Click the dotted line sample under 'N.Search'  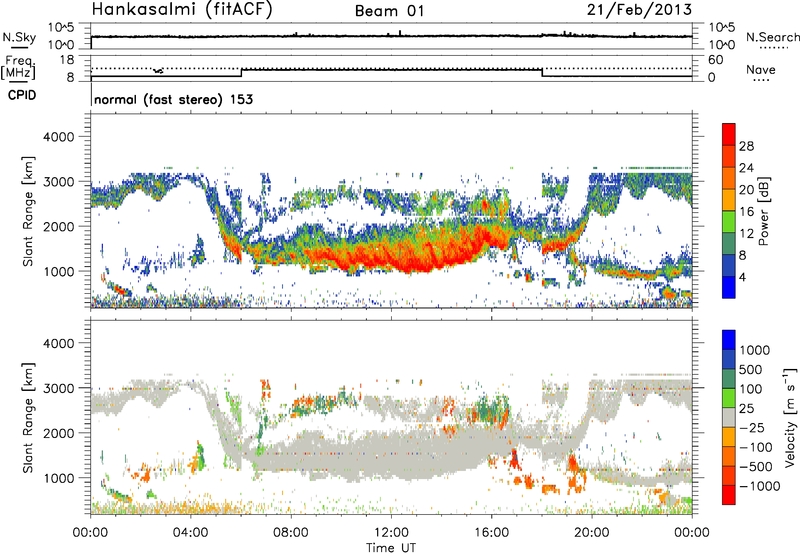coord(774,48)
